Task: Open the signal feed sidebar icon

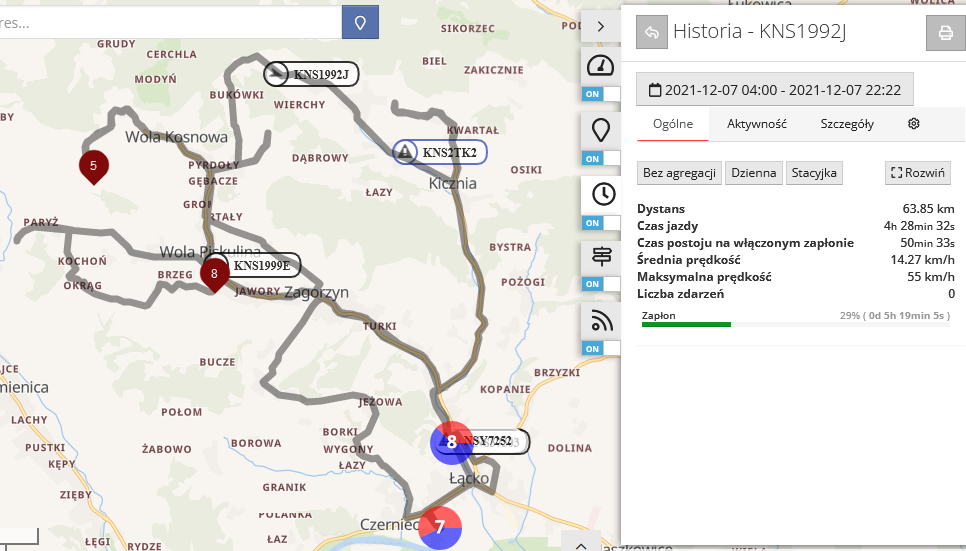Action: coord(600,320)
